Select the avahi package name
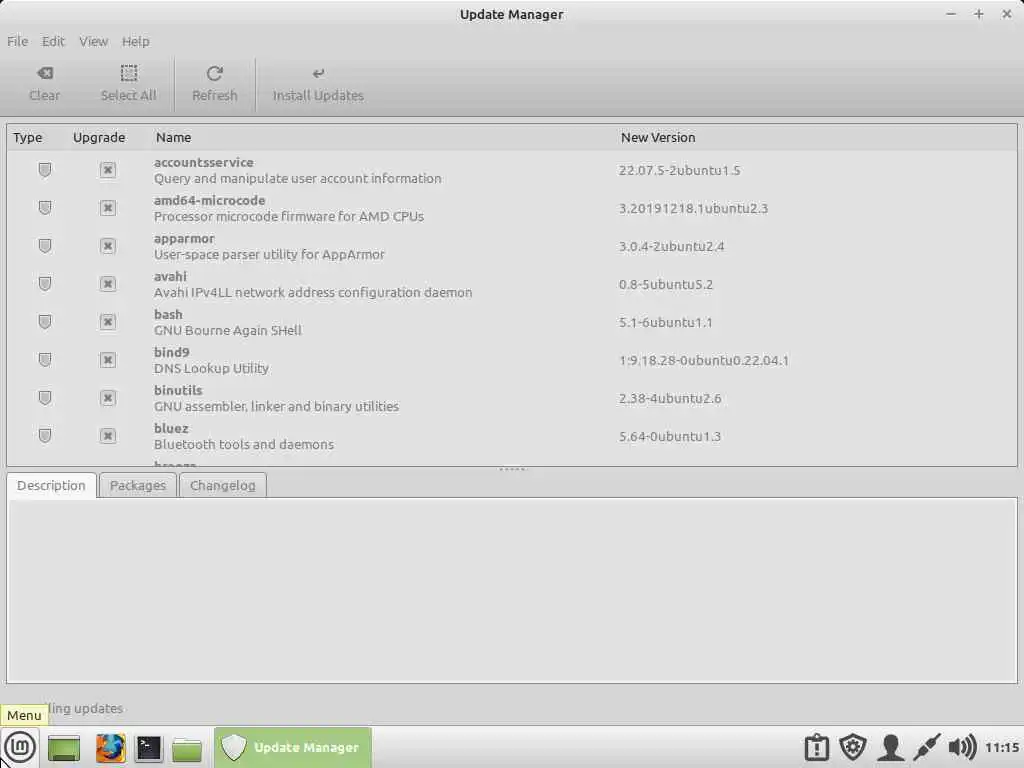The height and width of the screenshot is (768, 1024). 170,276
